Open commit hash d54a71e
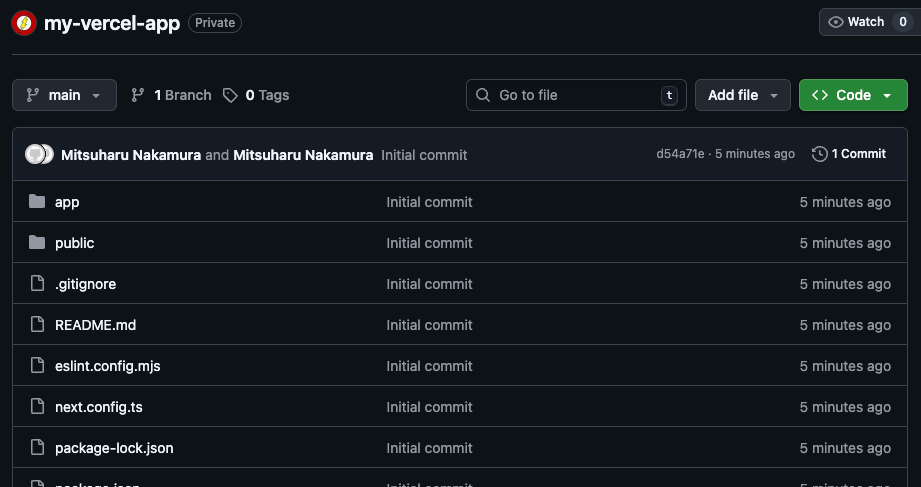 point(680,154)
